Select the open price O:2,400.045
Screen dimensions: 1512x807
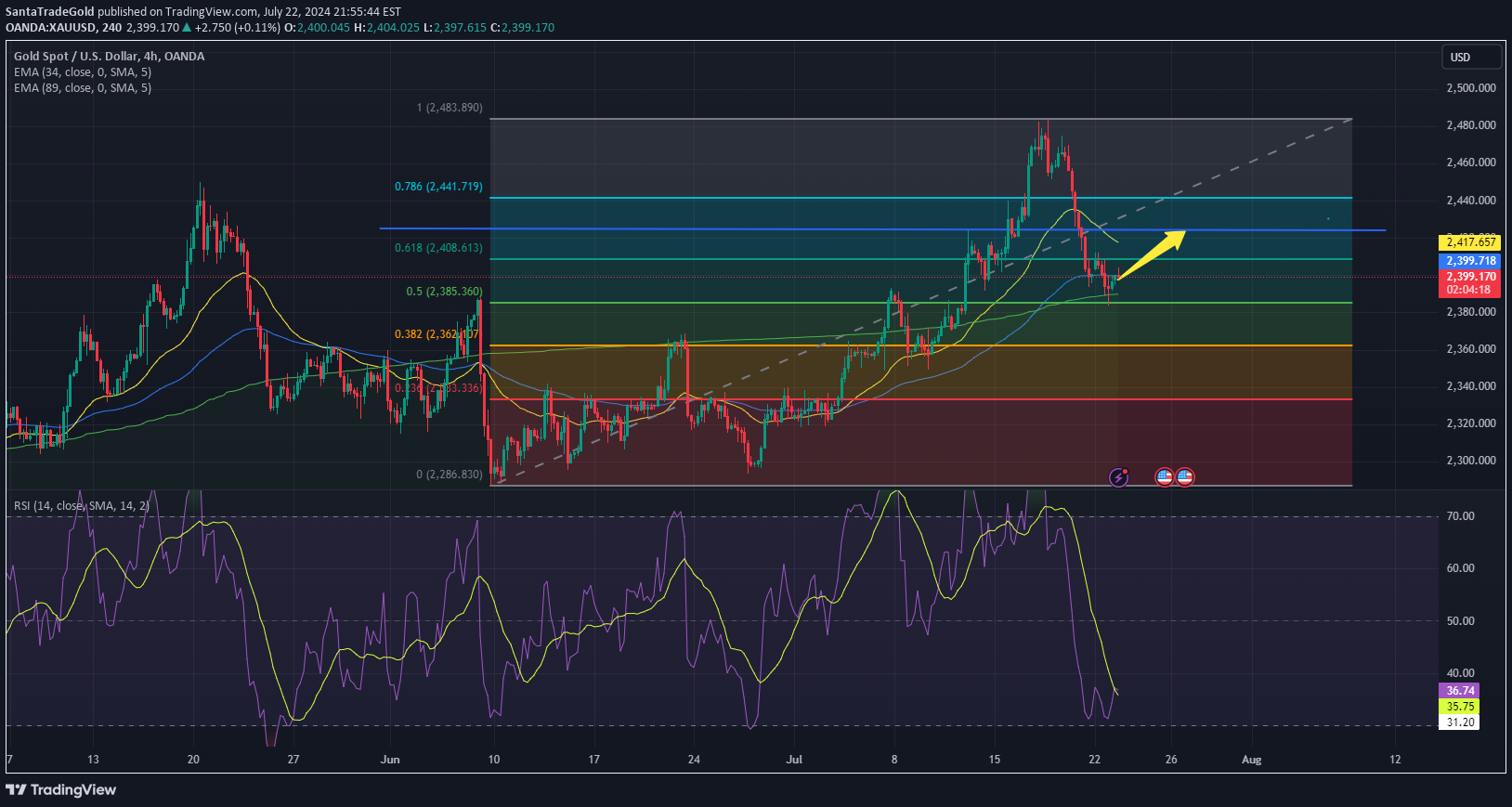pos(317,28)
